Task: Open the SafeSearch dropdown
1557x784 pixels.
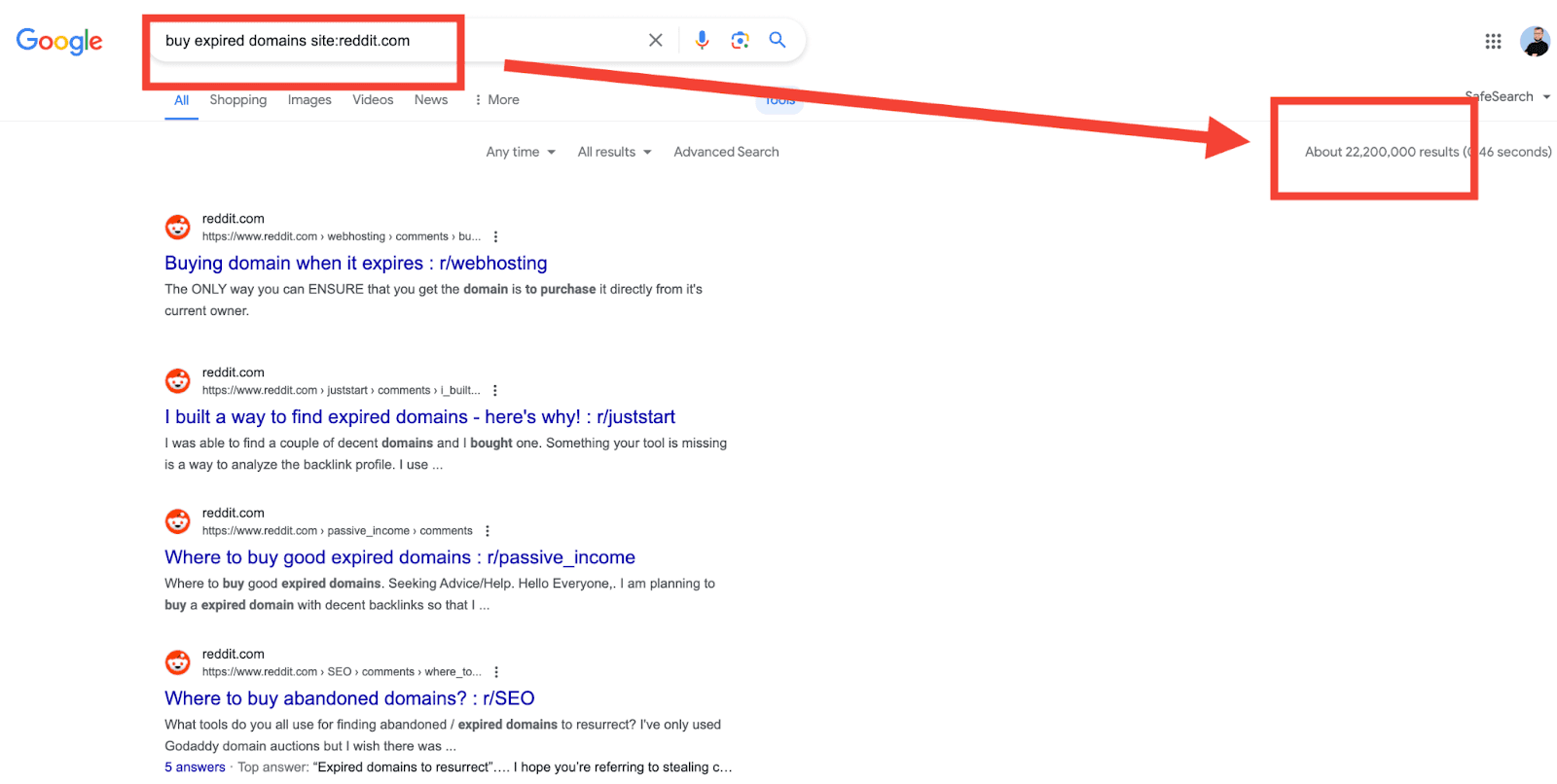Action: click(1507, 96)
